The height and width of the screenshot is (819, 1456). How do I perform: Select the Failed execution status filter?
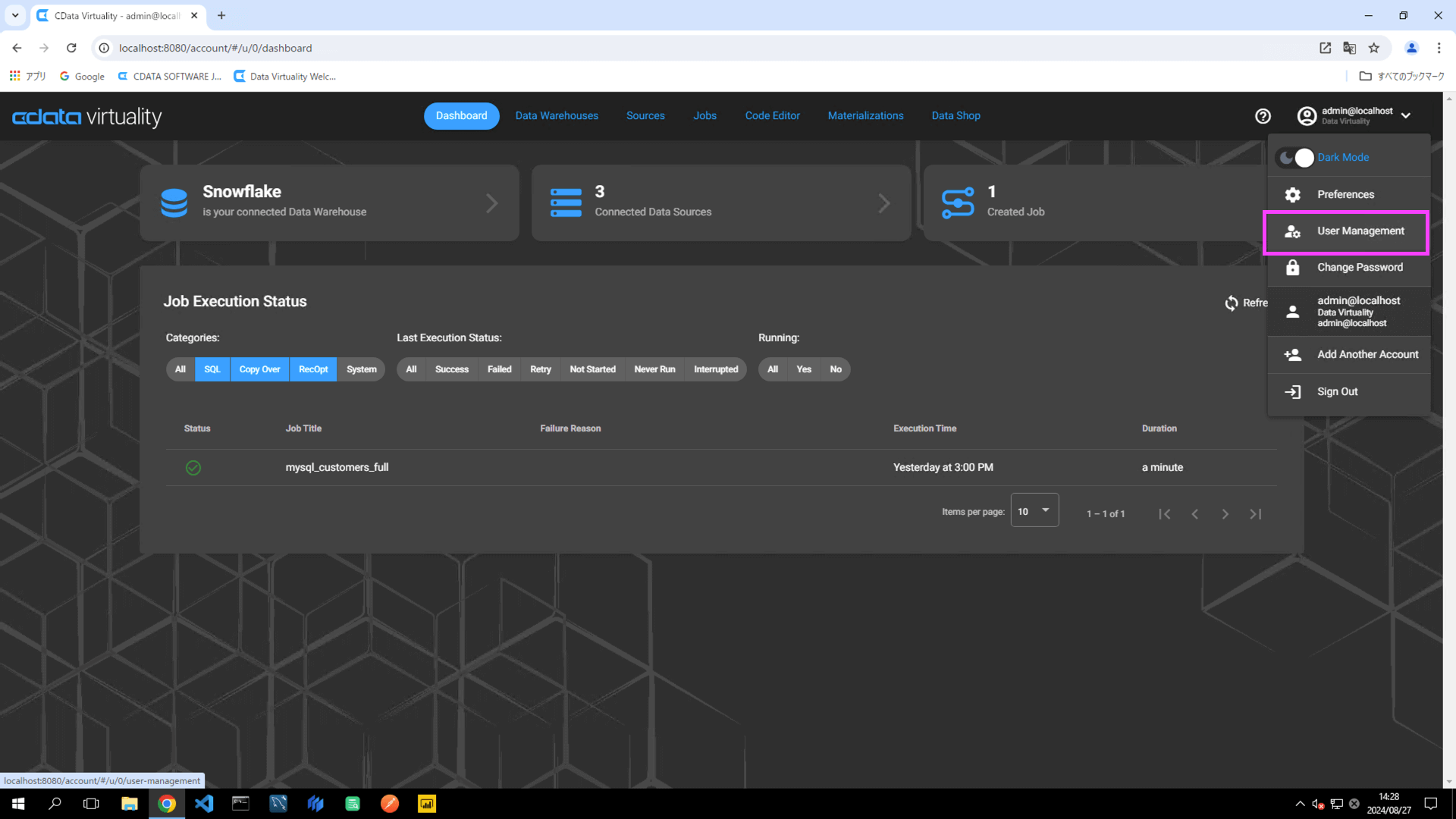tap(499, 369)
